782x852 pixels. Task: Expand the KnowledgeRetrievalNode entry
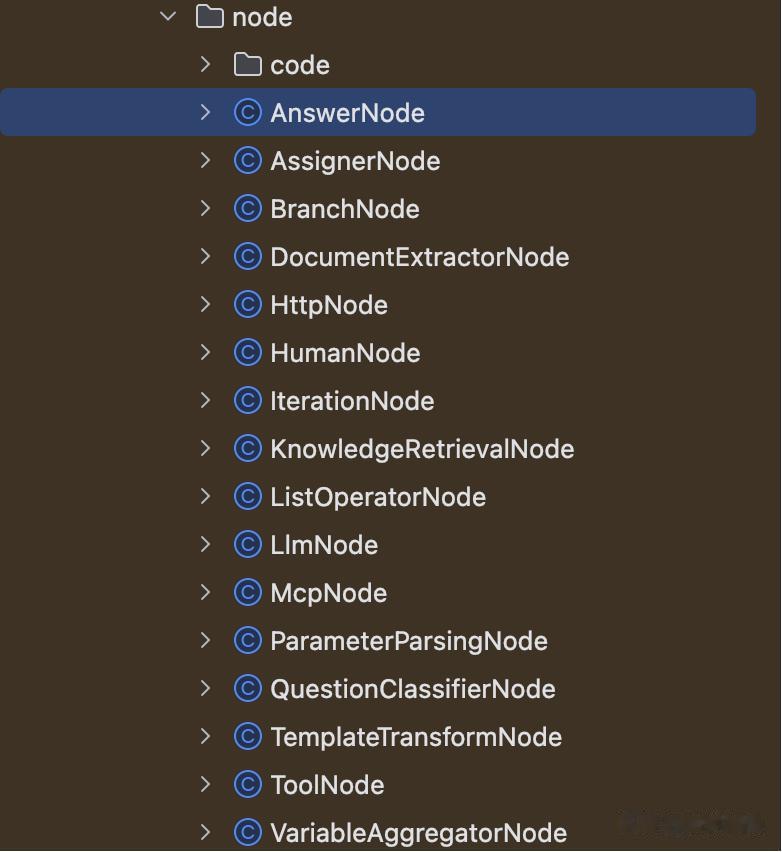(x=206, y=448)
